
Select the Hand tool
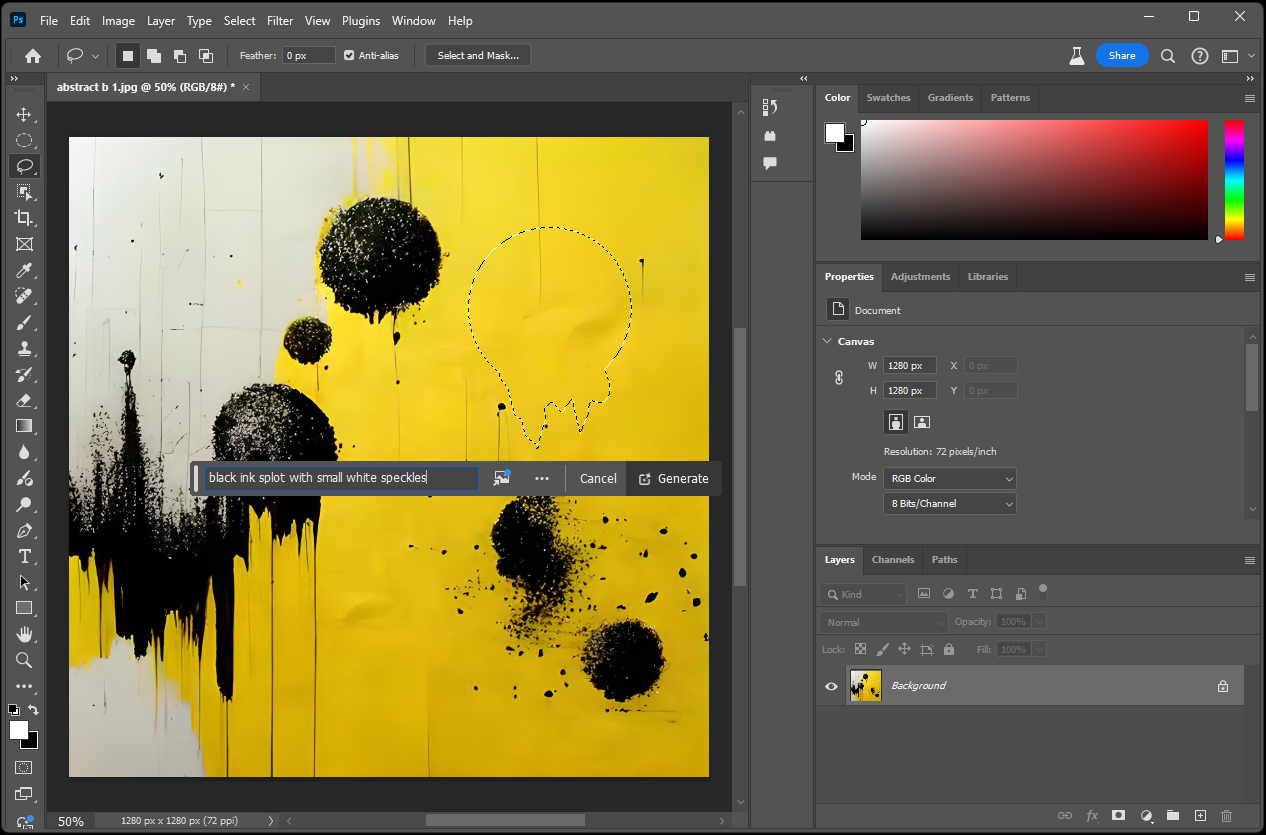24,634
